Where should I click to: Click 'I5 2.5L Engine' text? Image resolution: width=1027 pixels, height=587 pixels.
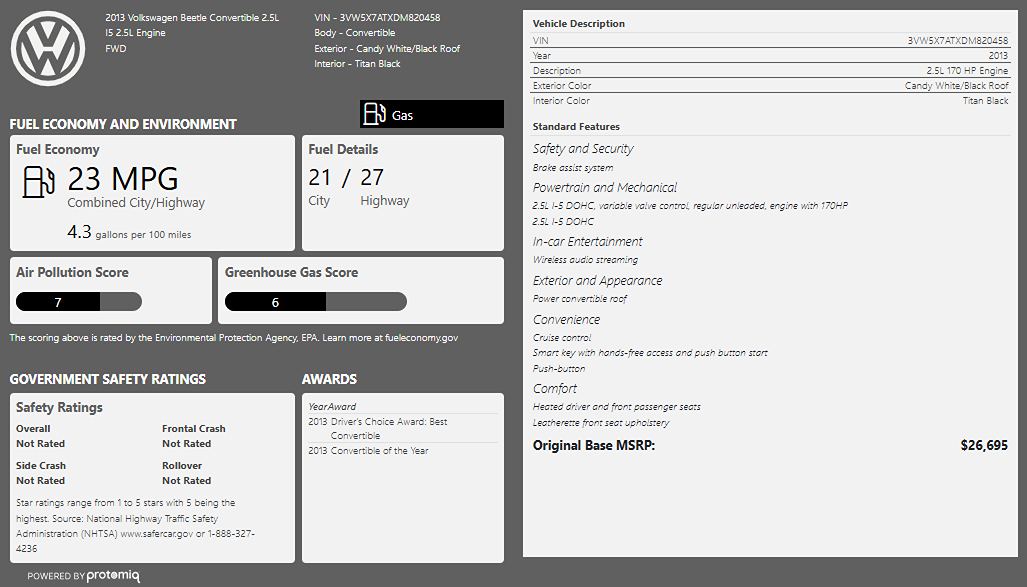[x=135, y=33]
